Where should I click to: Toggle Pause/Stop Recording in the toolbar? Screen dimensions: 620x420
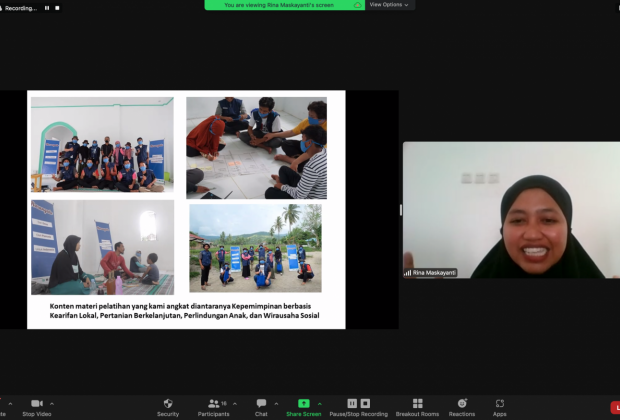[x=358, y=403]
